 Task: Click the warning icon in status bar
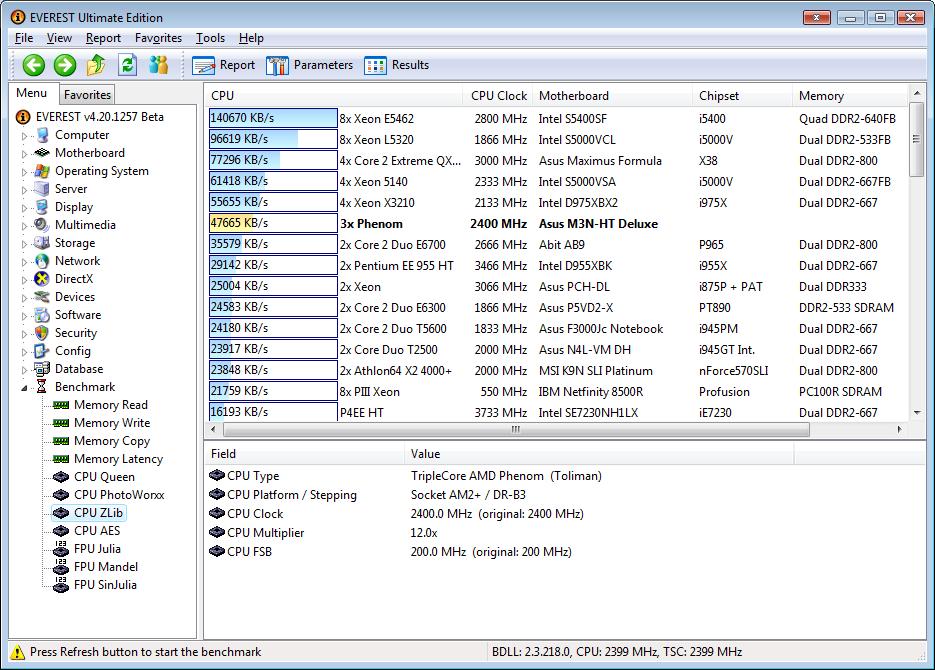point(18,652)
